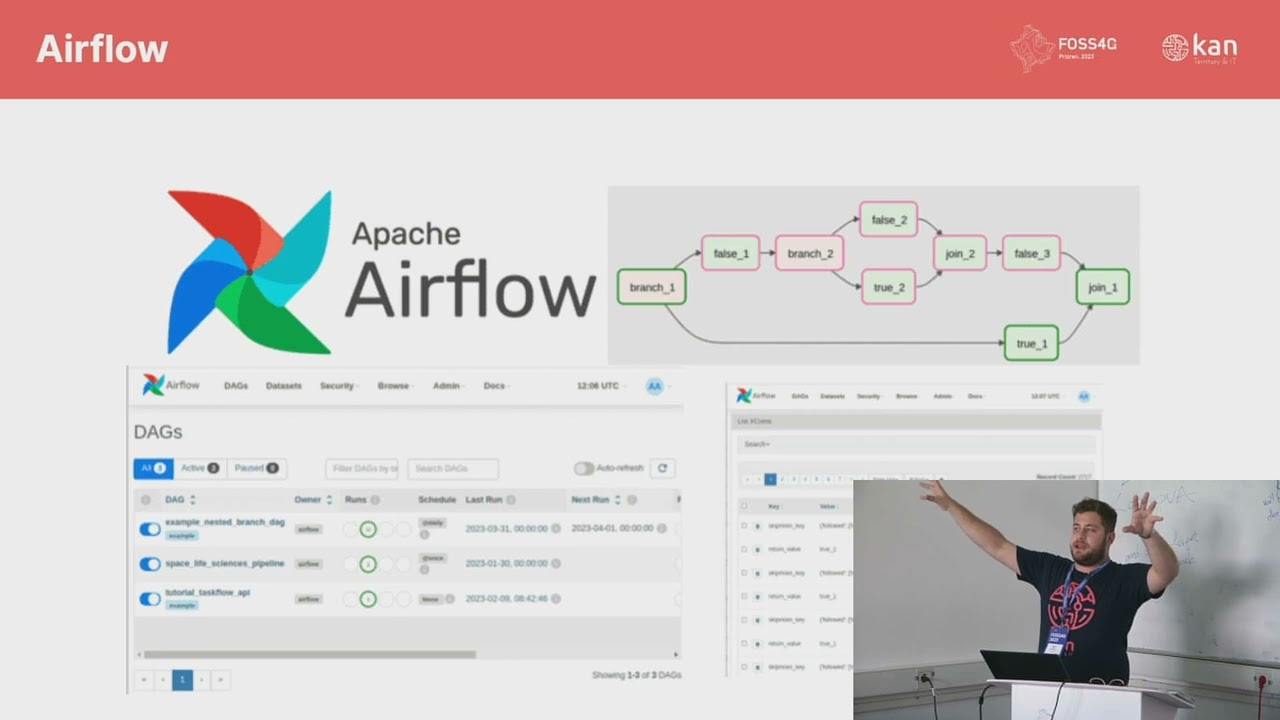1280x720 pixels.
Task: Click the Airflow logo in the DAGs page navbar
Action: tap(171, 385)
